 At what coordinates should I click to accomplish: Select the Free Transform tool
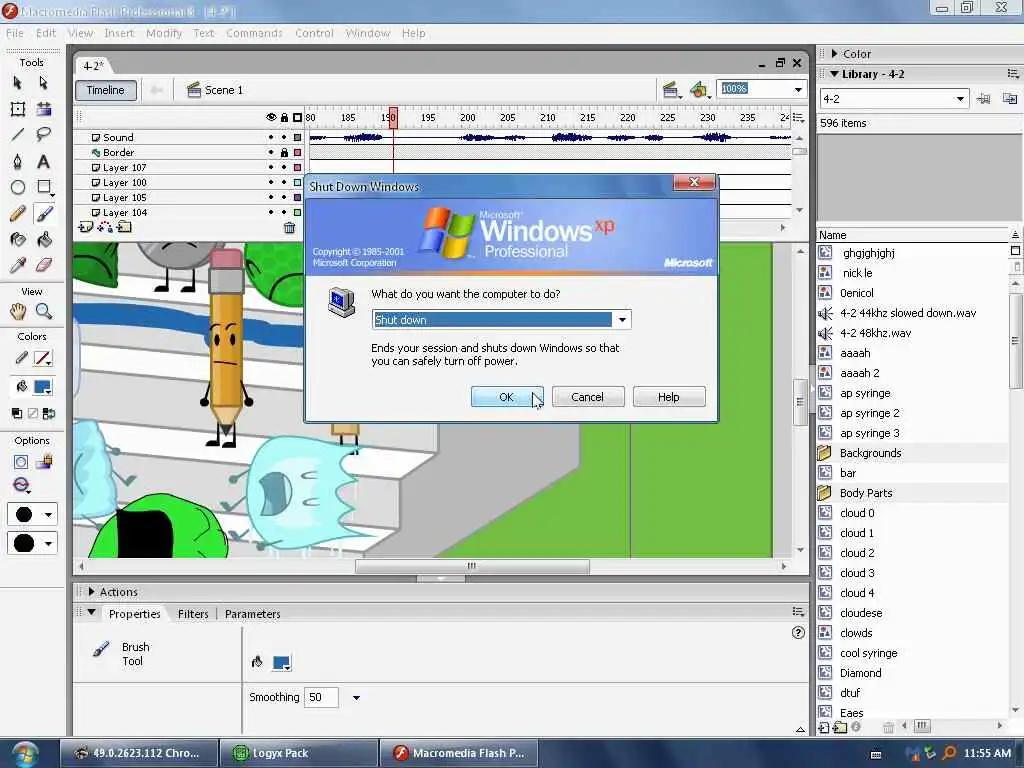(18, 109)
